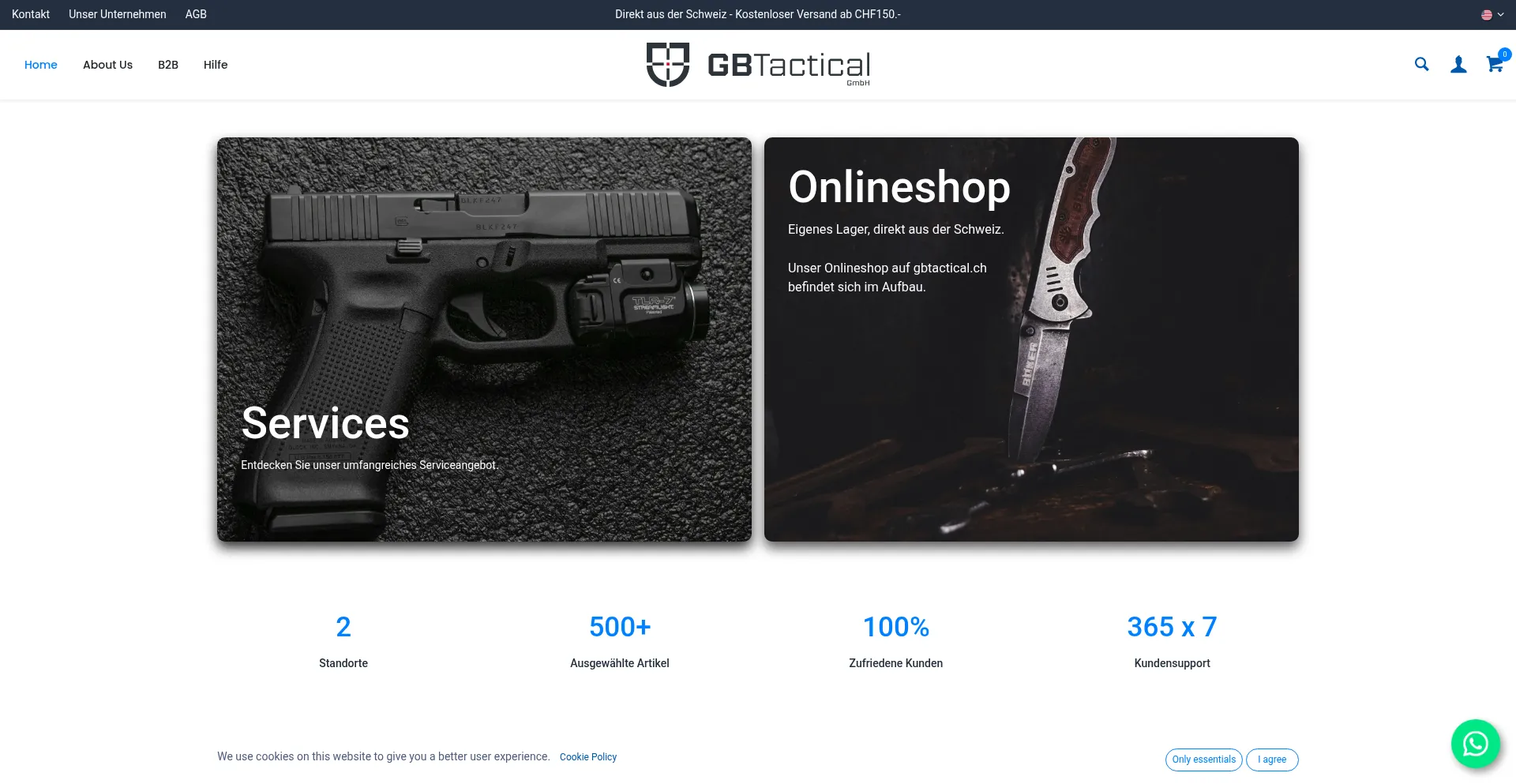This screenshot has width=1516, height=784.
Task: Visit Unser Unternehmen page link
Action: click(118, 14)
